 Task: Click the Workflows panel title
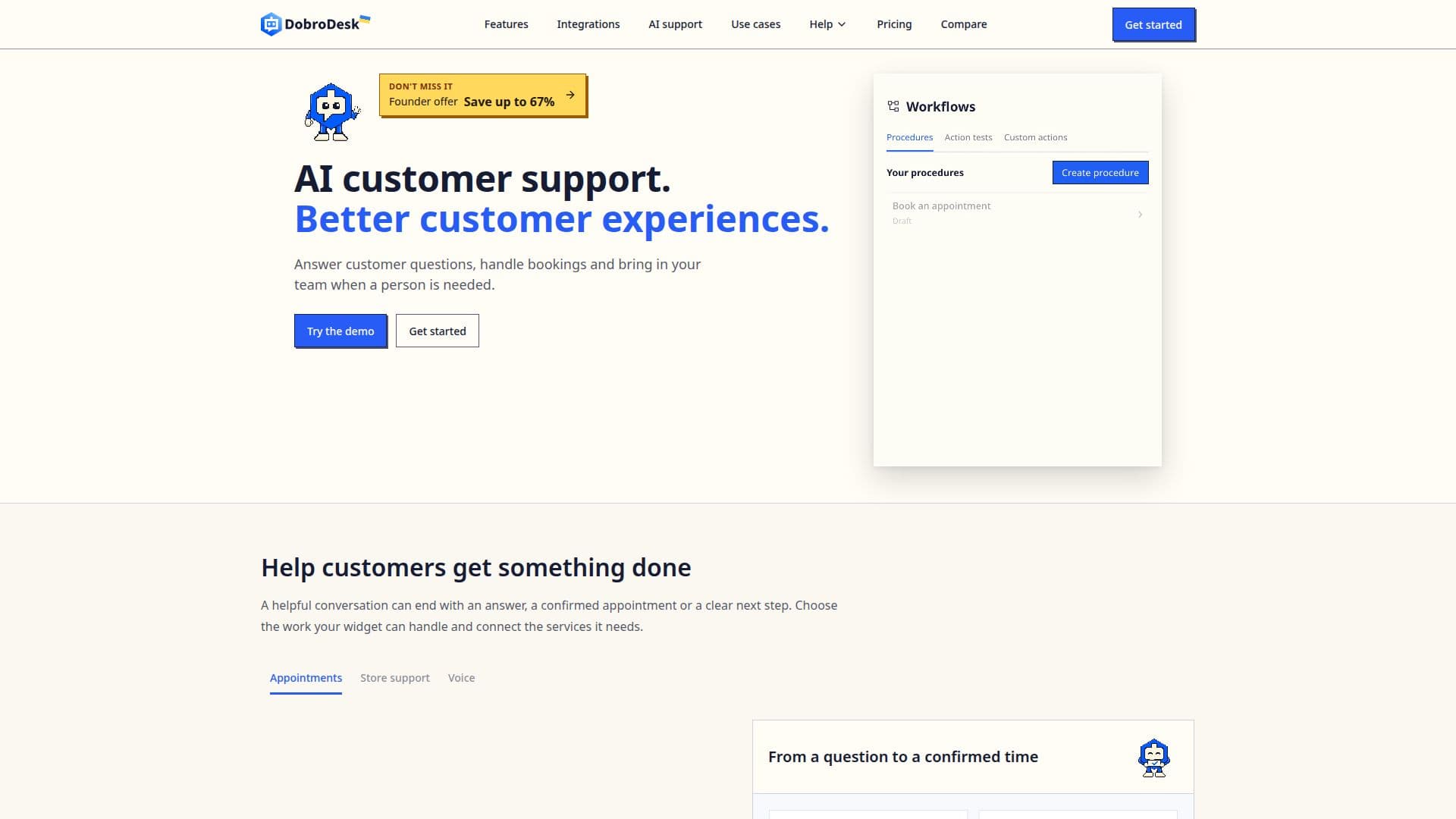coord(940,107)
